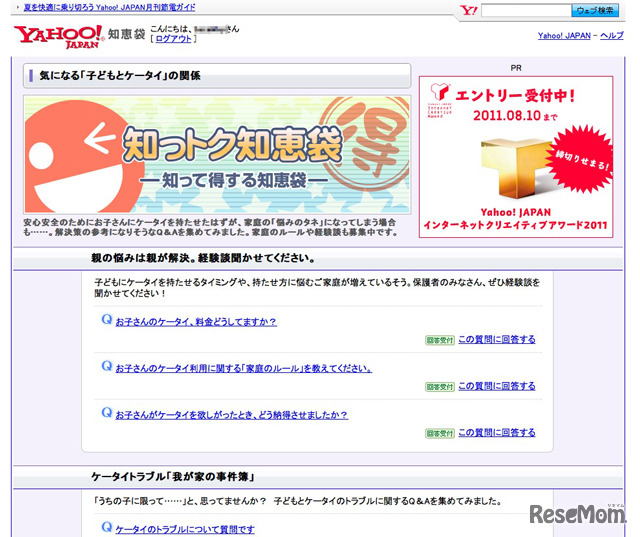Open ケータイのトラブルについて質問です link

185,529
